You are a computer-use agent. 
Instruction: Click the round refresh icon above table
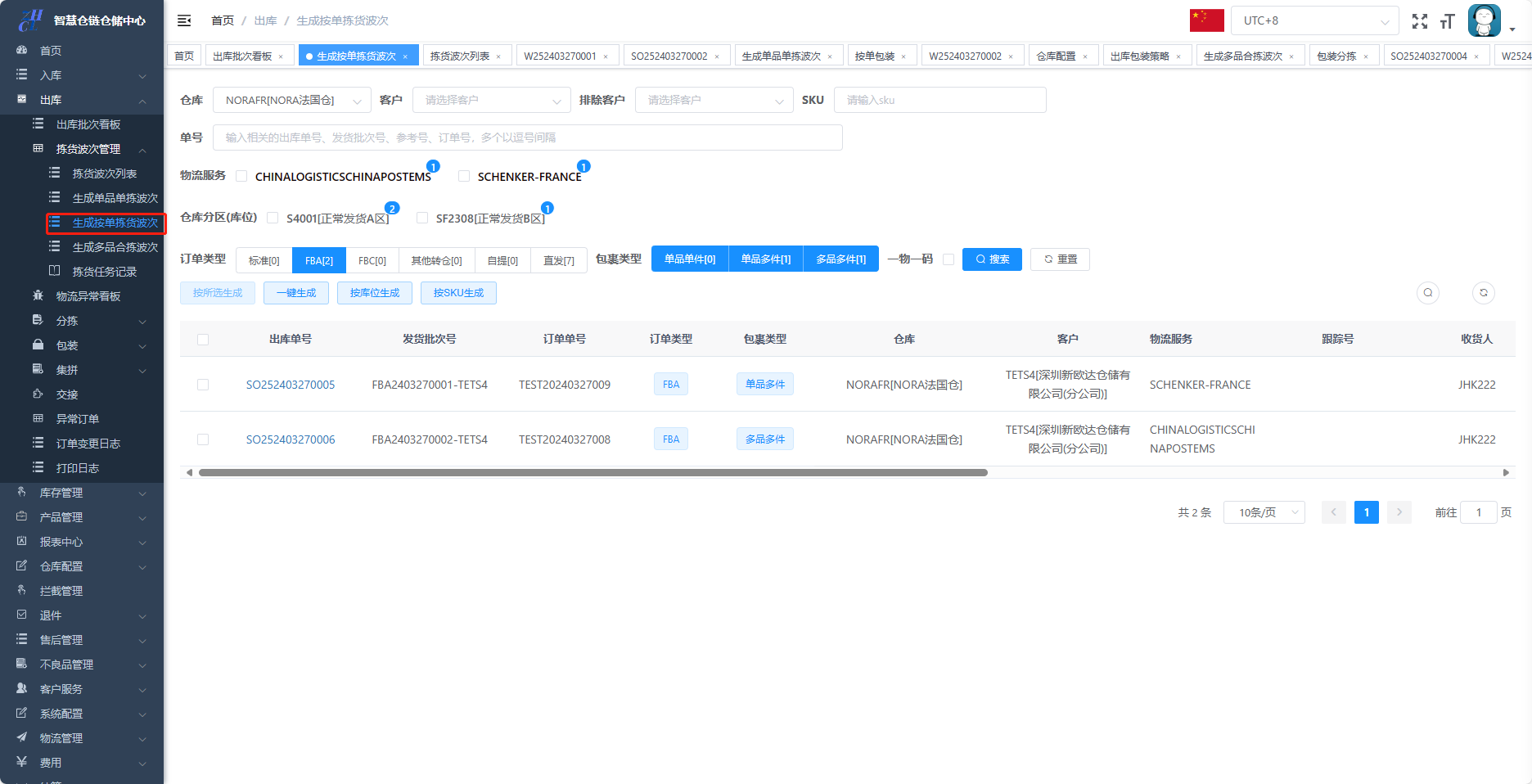(1484, 293)
